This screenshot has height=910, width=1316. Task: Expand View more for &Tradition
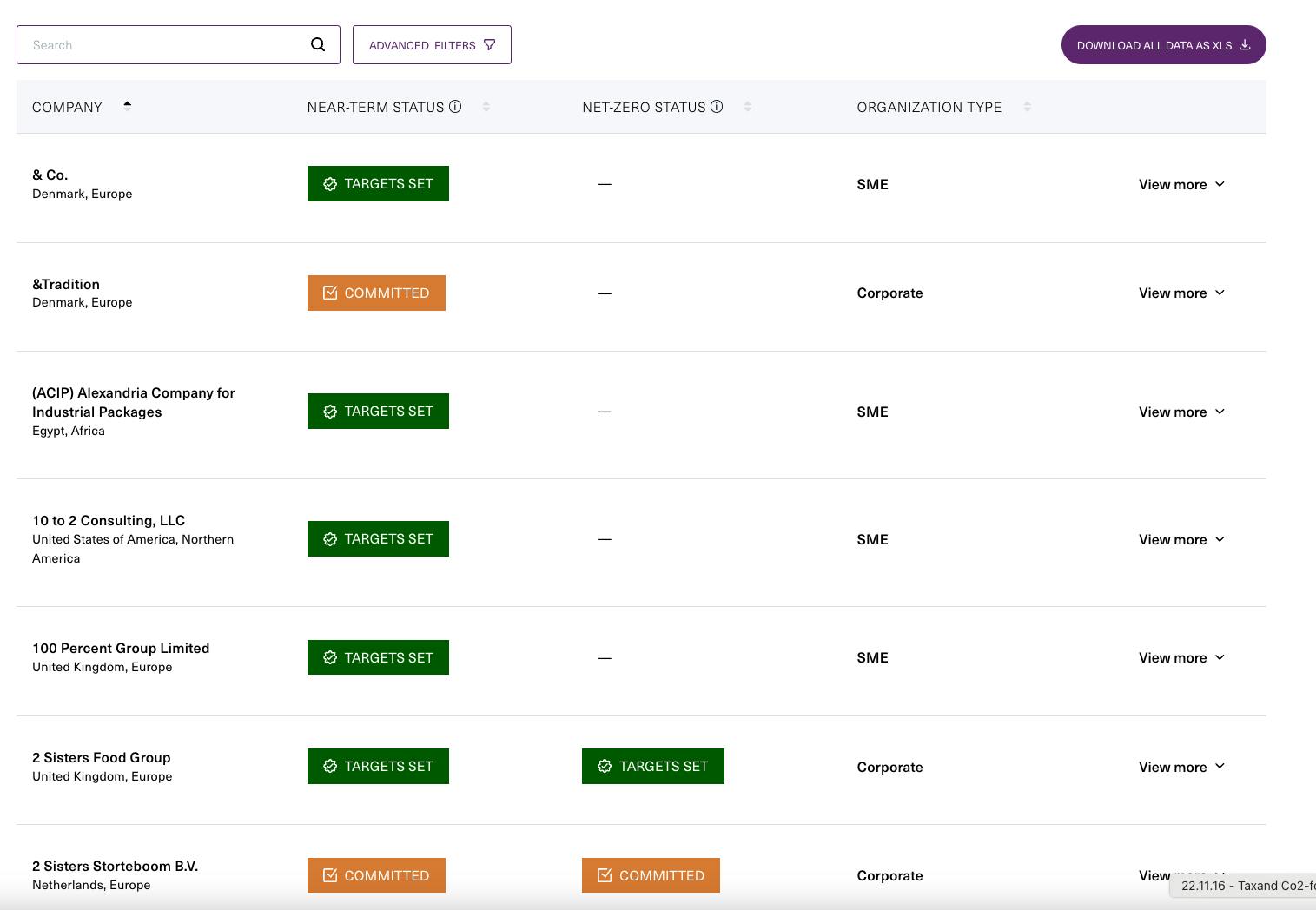coord(1181,293)
